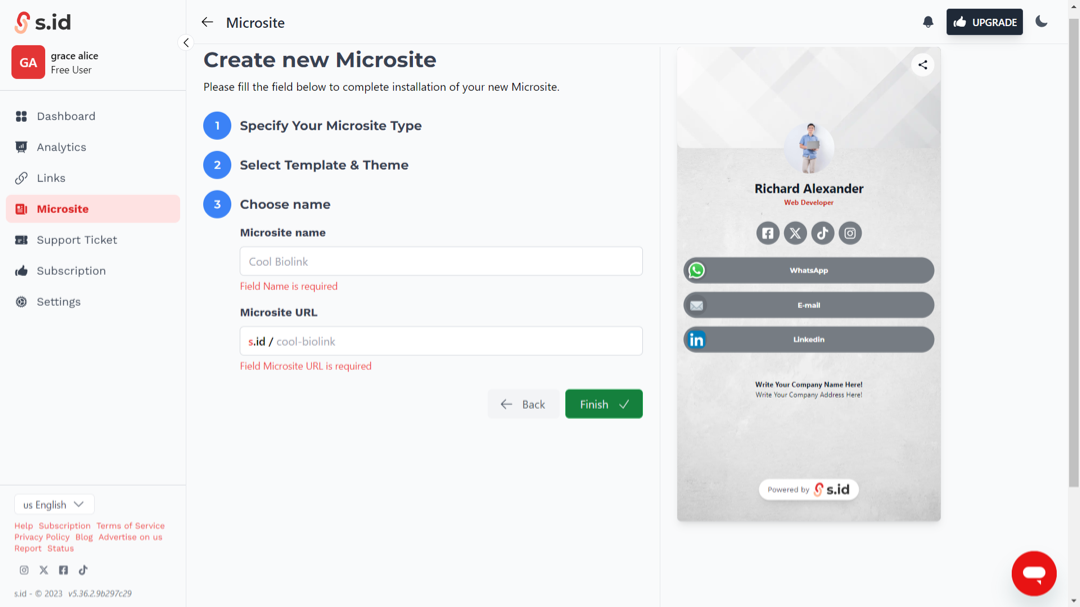Click the share icon on preview
Screen dimensions: 1080x607
pos(922,65)
